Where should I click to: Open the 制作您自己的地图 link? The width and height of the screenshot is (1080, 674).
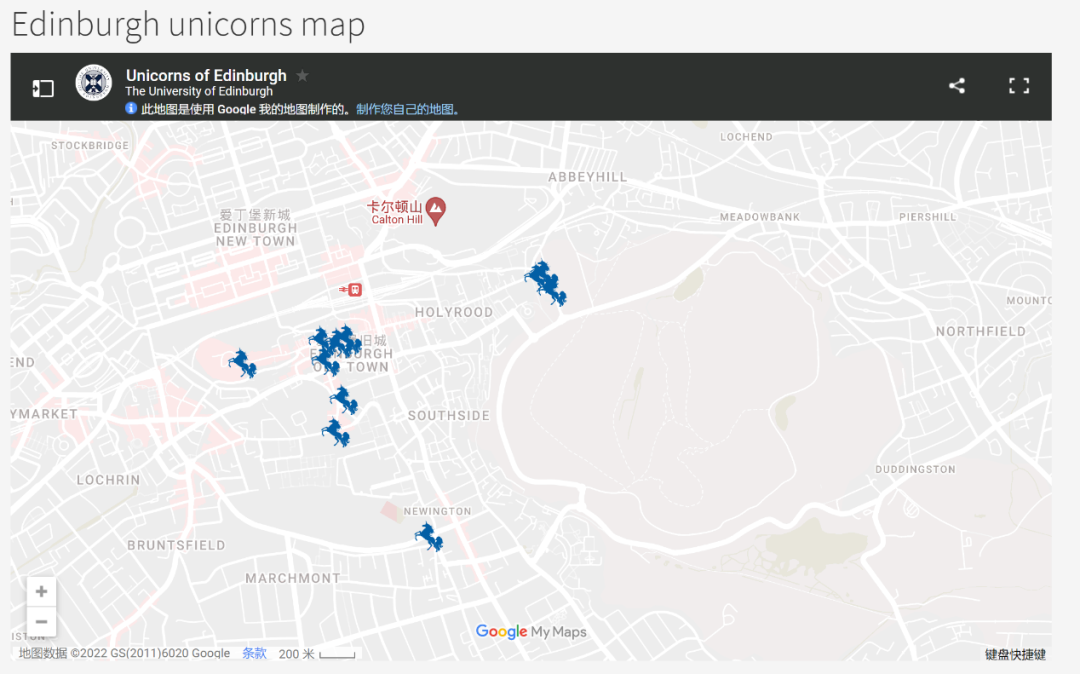coord(408,109)
